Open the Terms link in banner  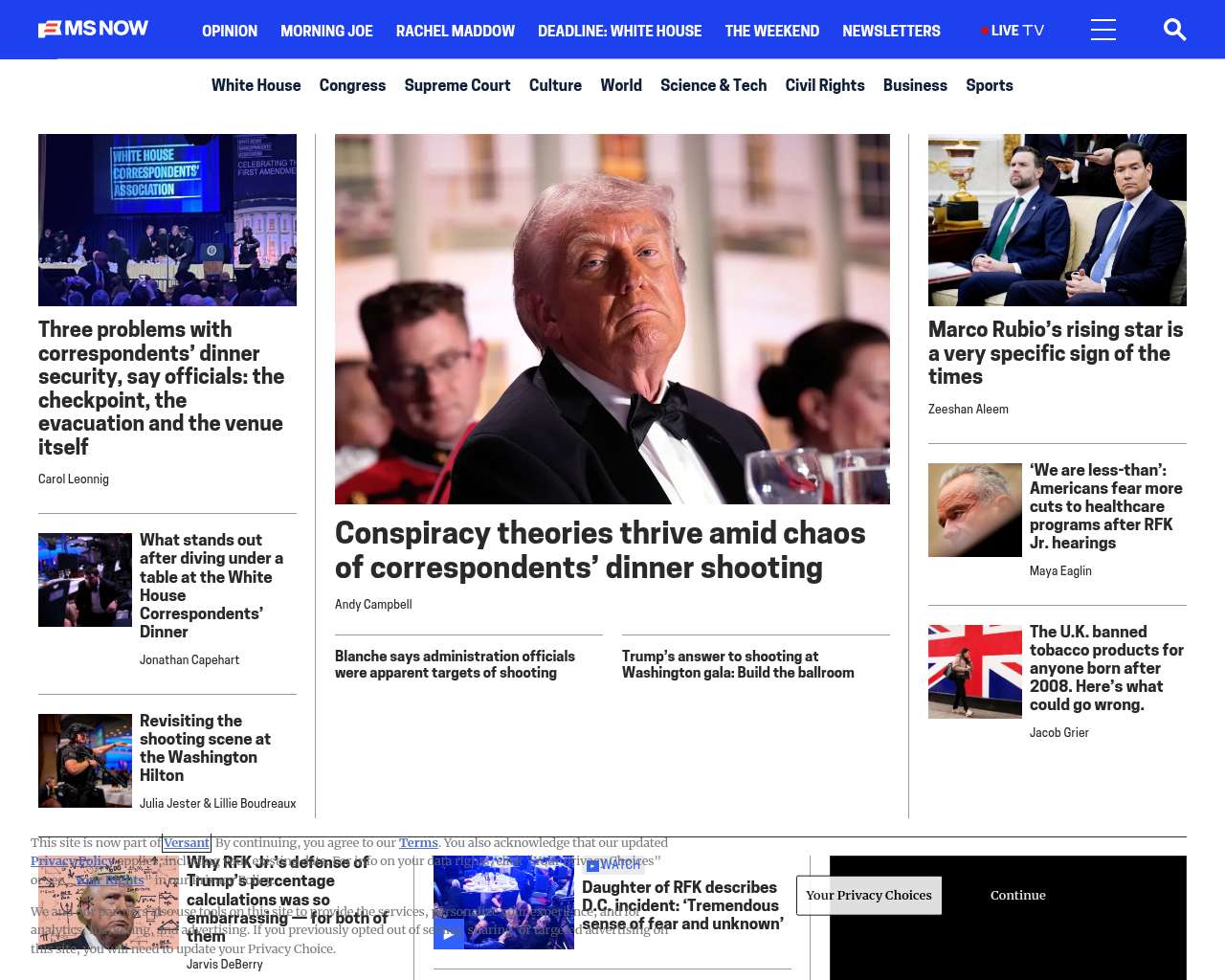click(418, 843)
